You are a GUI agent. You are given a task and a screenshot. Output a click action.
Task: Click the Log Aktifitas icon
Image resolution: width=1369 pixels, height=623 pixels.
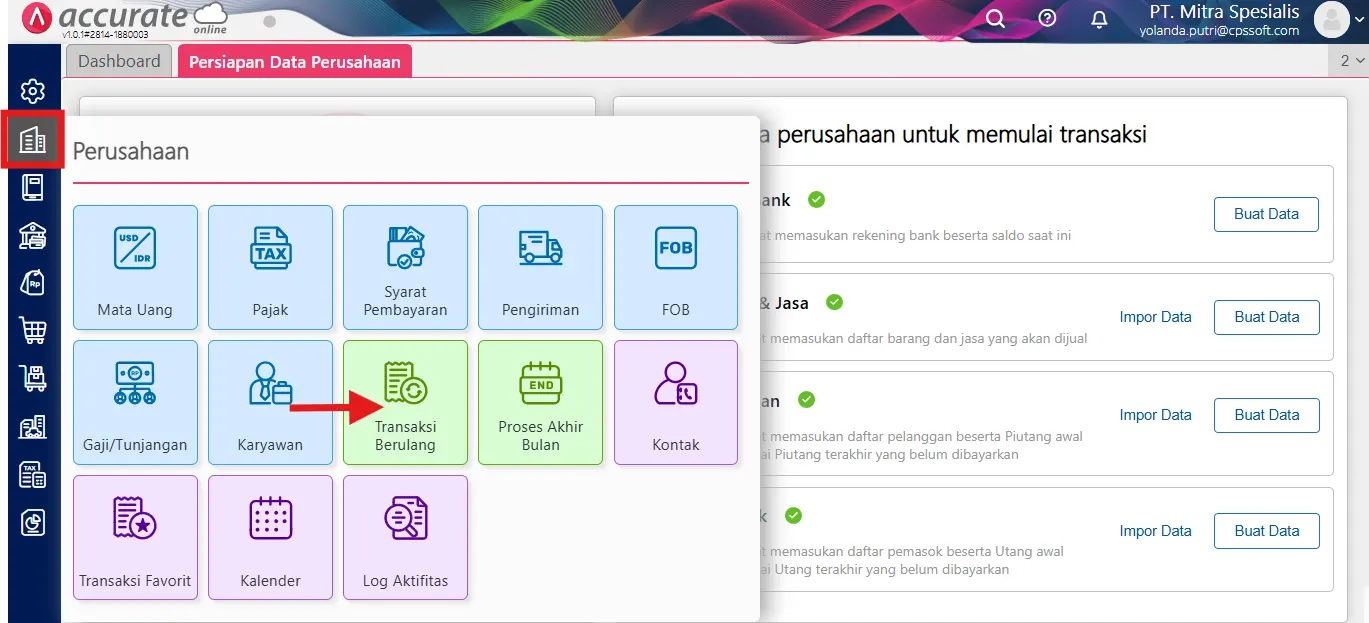click(x=405, y=537)
